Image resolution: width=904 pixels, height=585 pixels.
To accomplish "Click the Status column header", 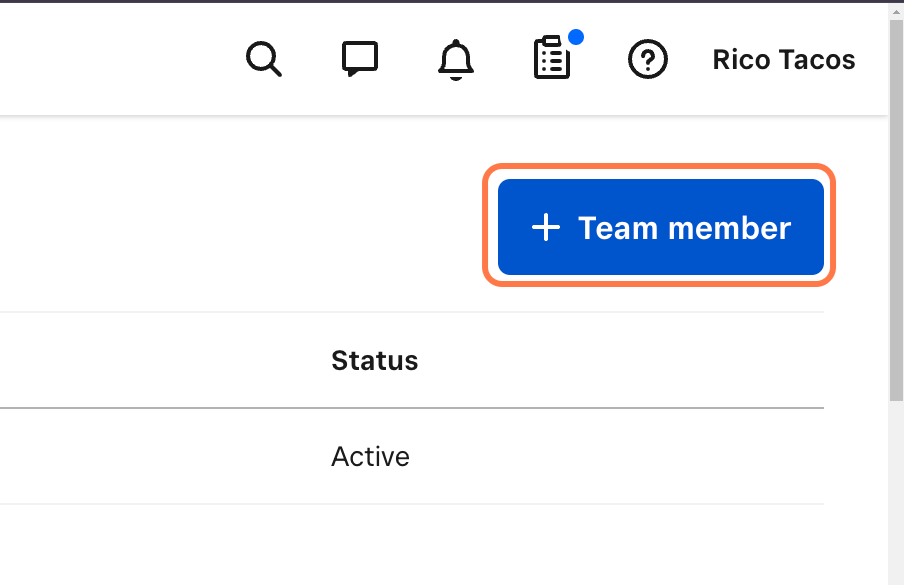I will pos(375,361).
